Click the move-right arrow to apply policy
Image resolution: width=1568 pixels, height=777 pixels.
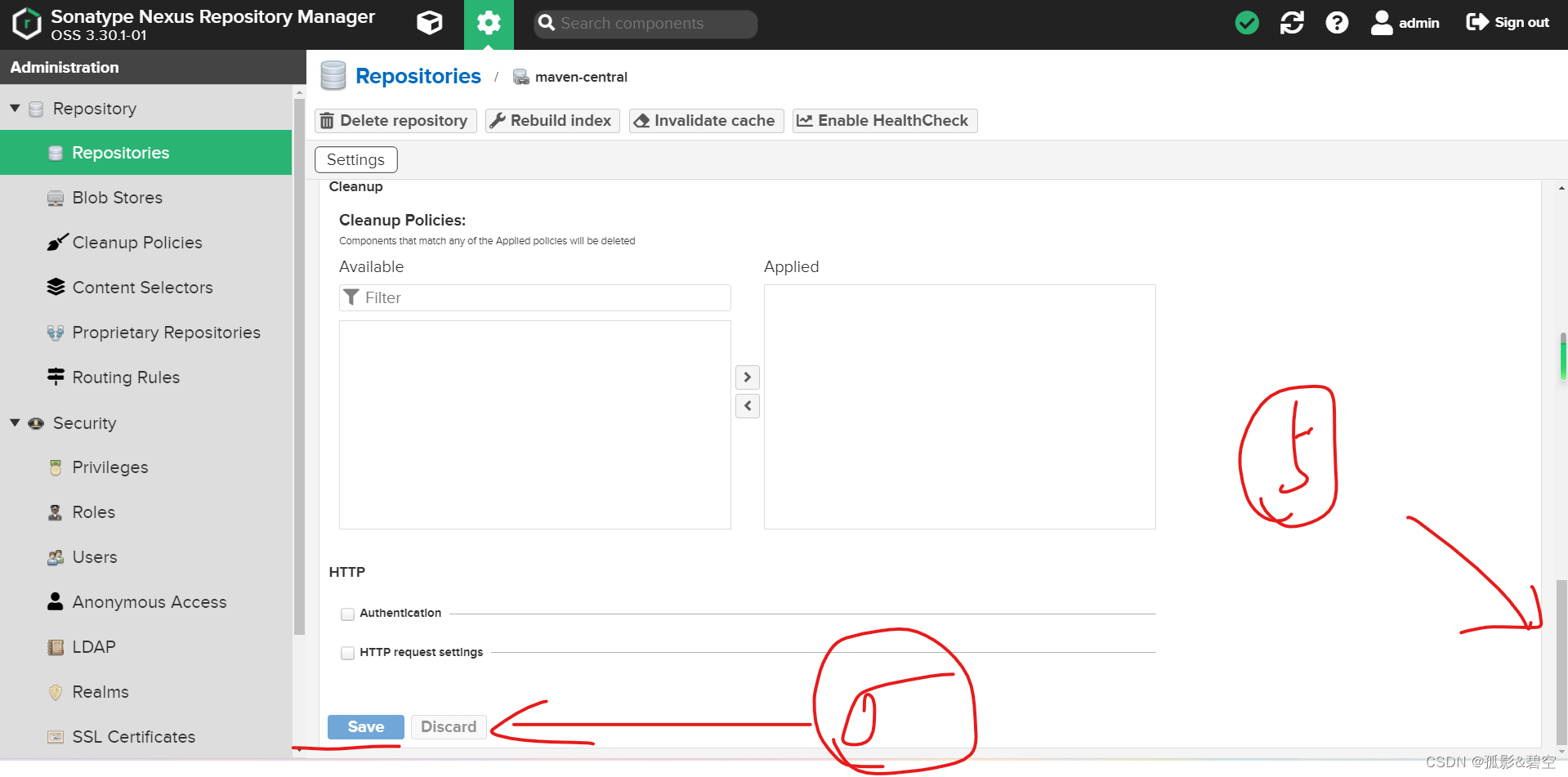(748, 377)
